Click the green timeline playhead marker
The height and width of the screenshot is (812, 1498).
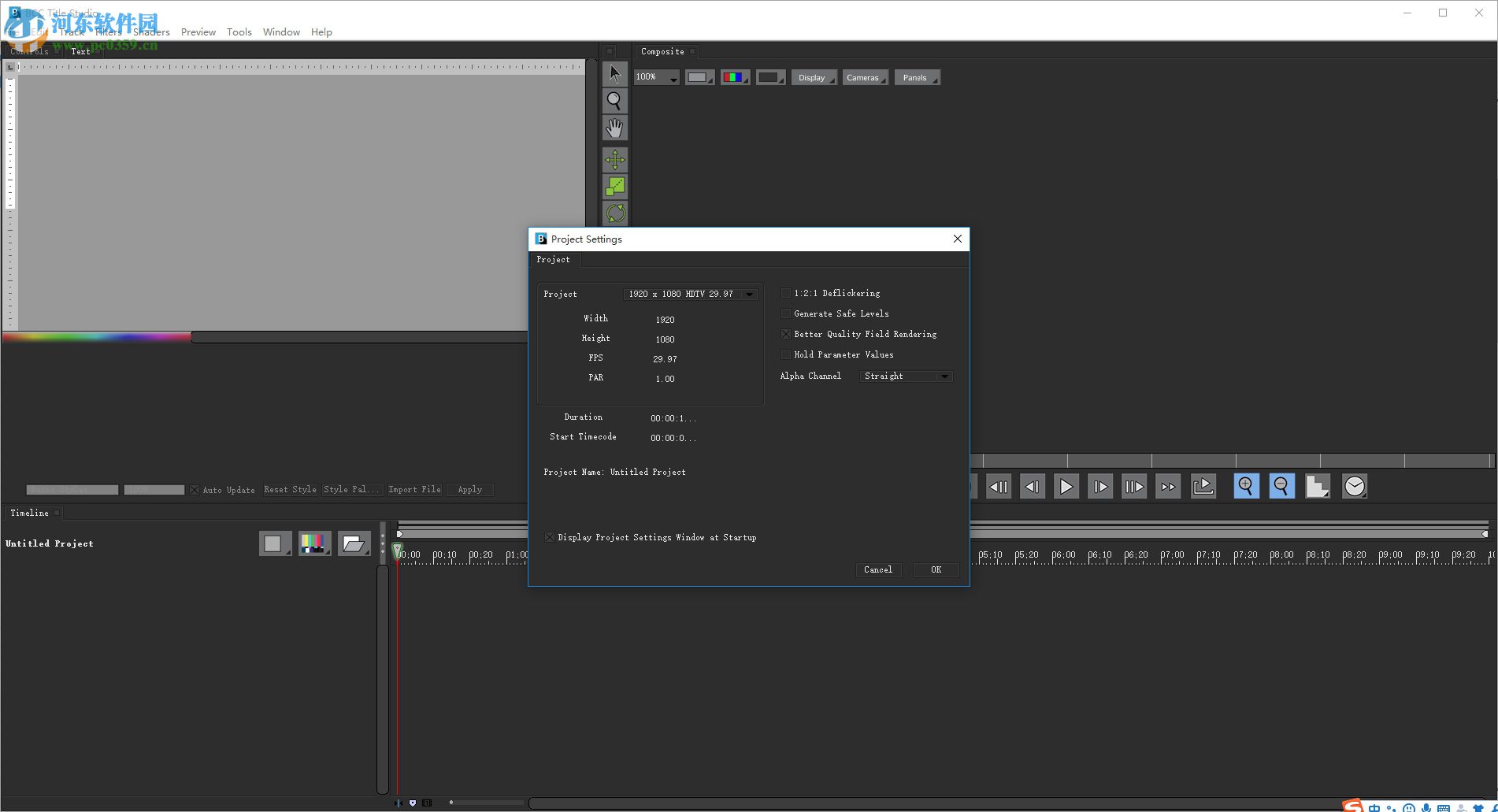(398, 551)
